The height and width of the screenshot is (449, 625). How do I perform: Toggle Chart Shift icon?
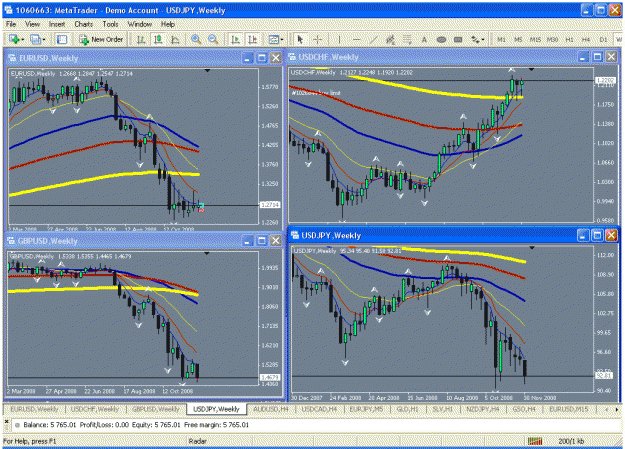pos(252,39)
